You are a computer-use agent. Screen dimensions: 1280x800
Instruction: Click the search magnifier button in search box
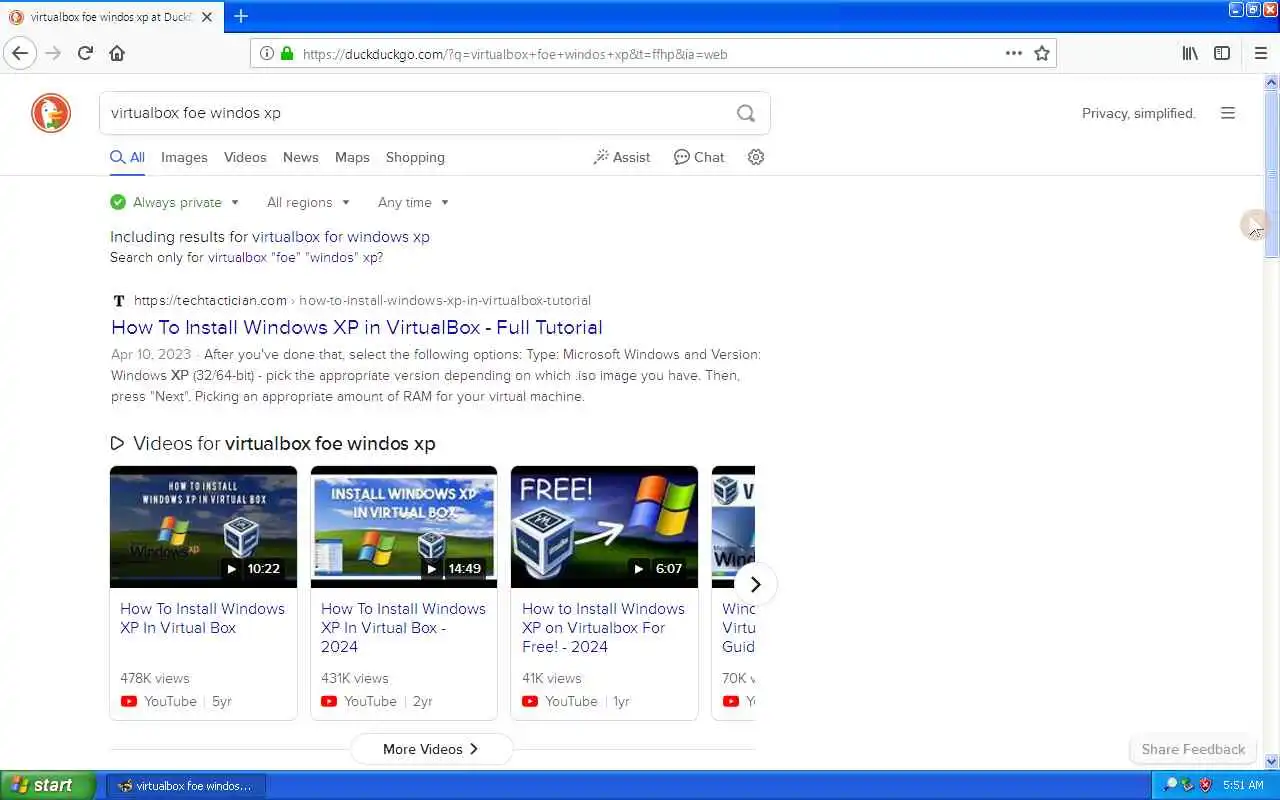point(746,113)
